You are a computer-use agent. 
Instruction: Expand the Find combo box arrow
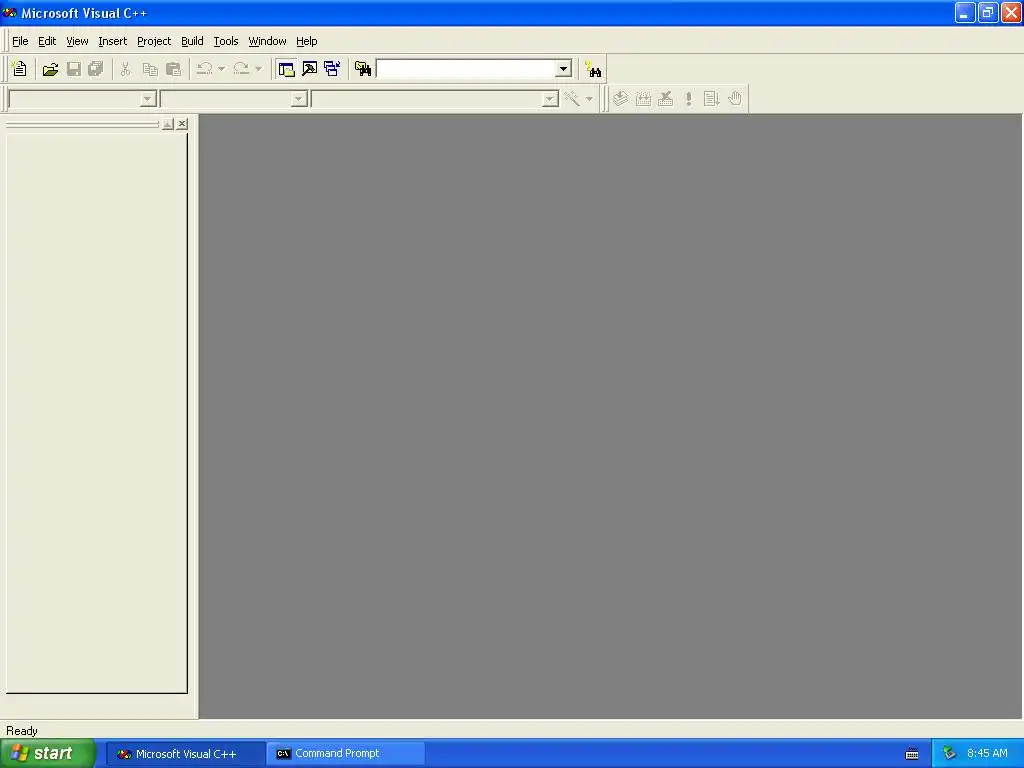(563, 69)
